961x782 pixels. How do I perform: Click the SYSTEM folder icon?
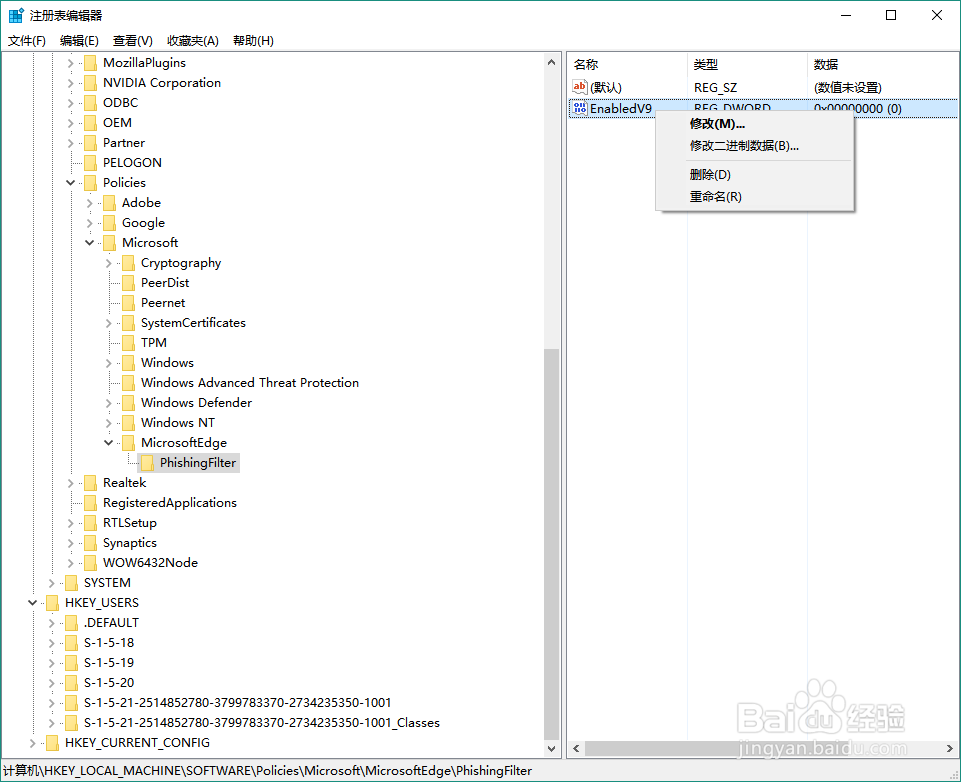pyautogui.click(x=71, y=583)
